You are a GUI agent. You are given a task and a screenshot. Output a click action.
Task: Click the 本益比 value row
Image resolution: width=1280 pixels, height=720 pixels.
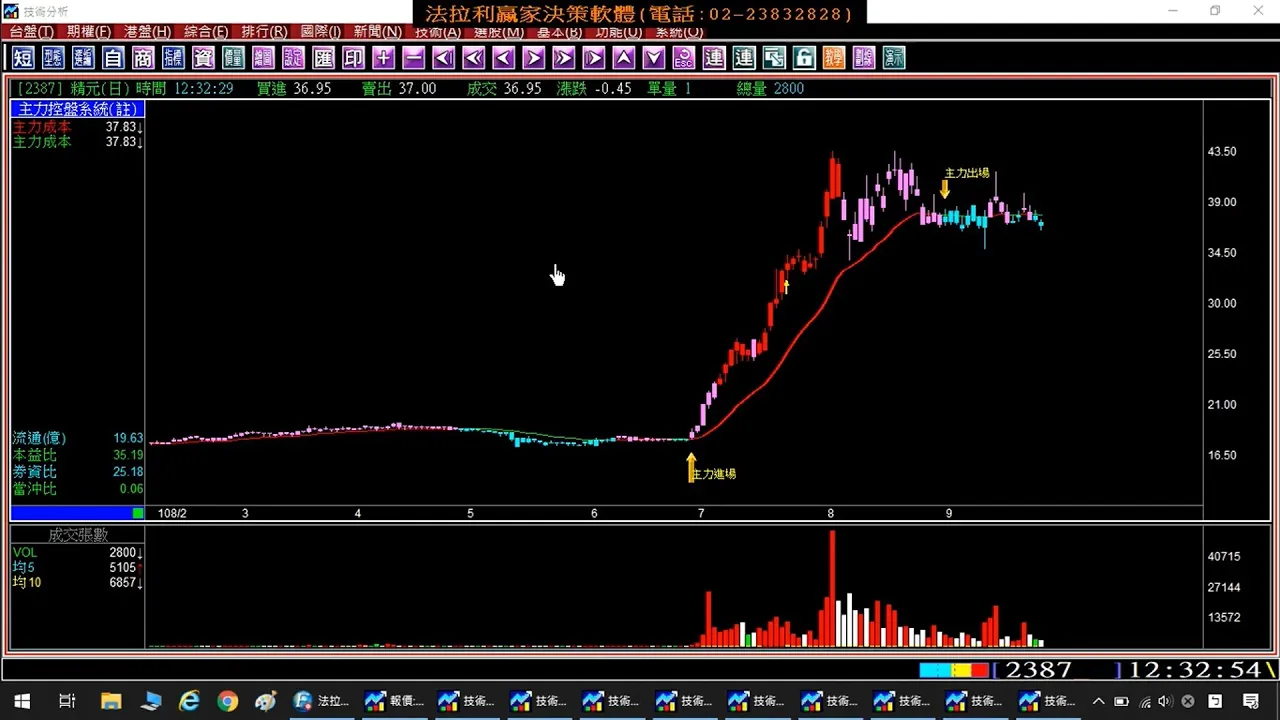coord(77,455)
